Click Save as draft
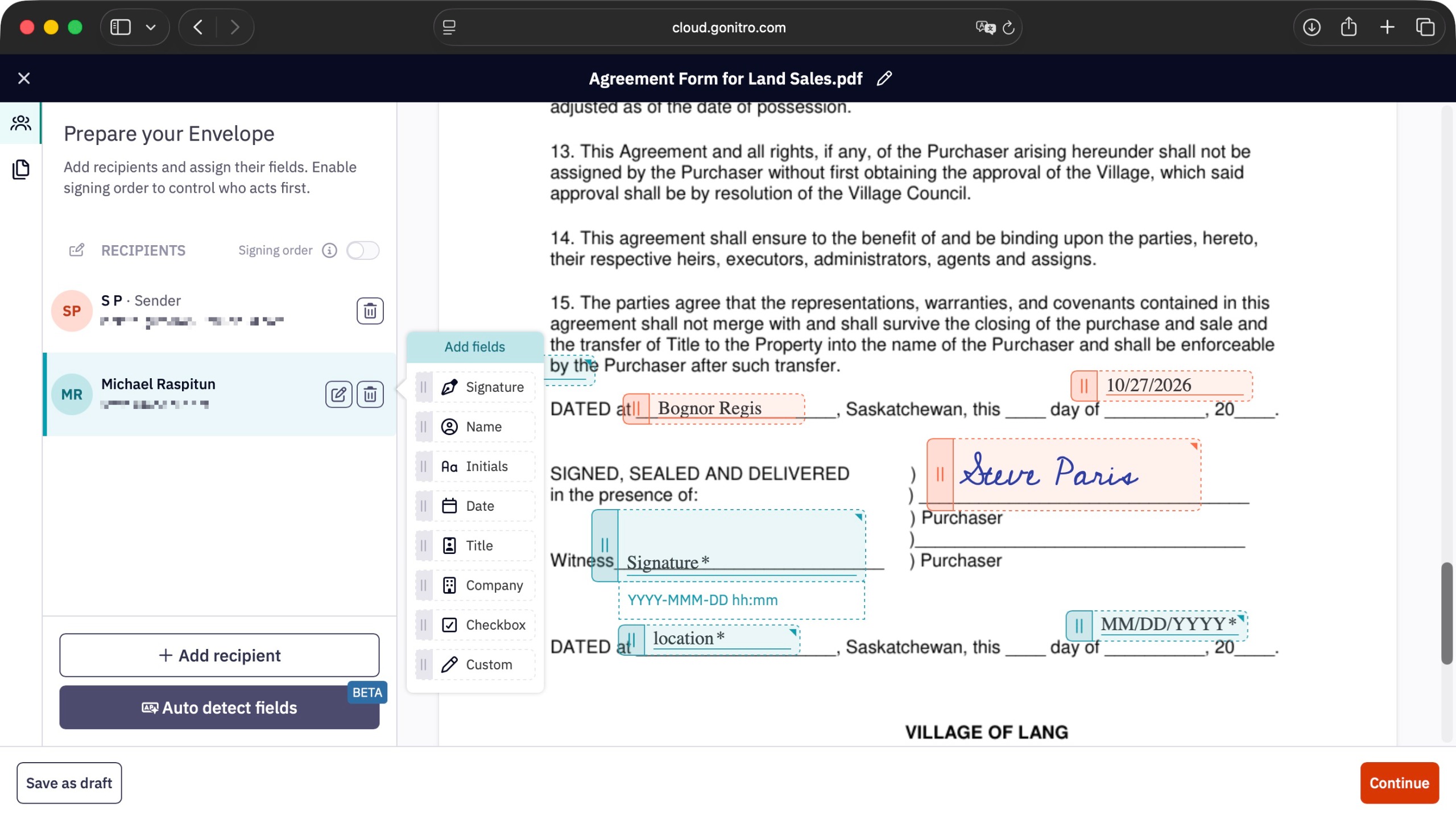 click(x=69, y=783)
